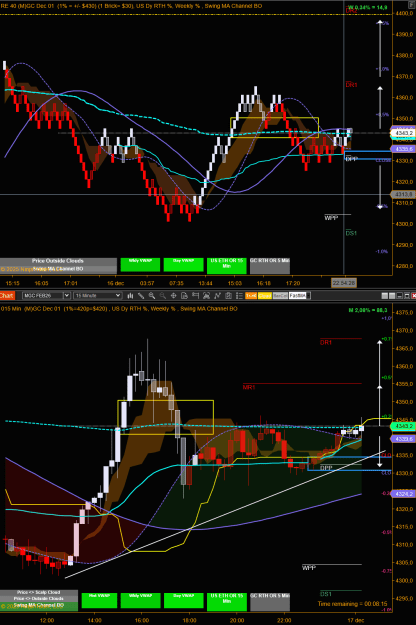Click the 17 dec date label on lower axis
416x625 pixels.
point(355,620)
